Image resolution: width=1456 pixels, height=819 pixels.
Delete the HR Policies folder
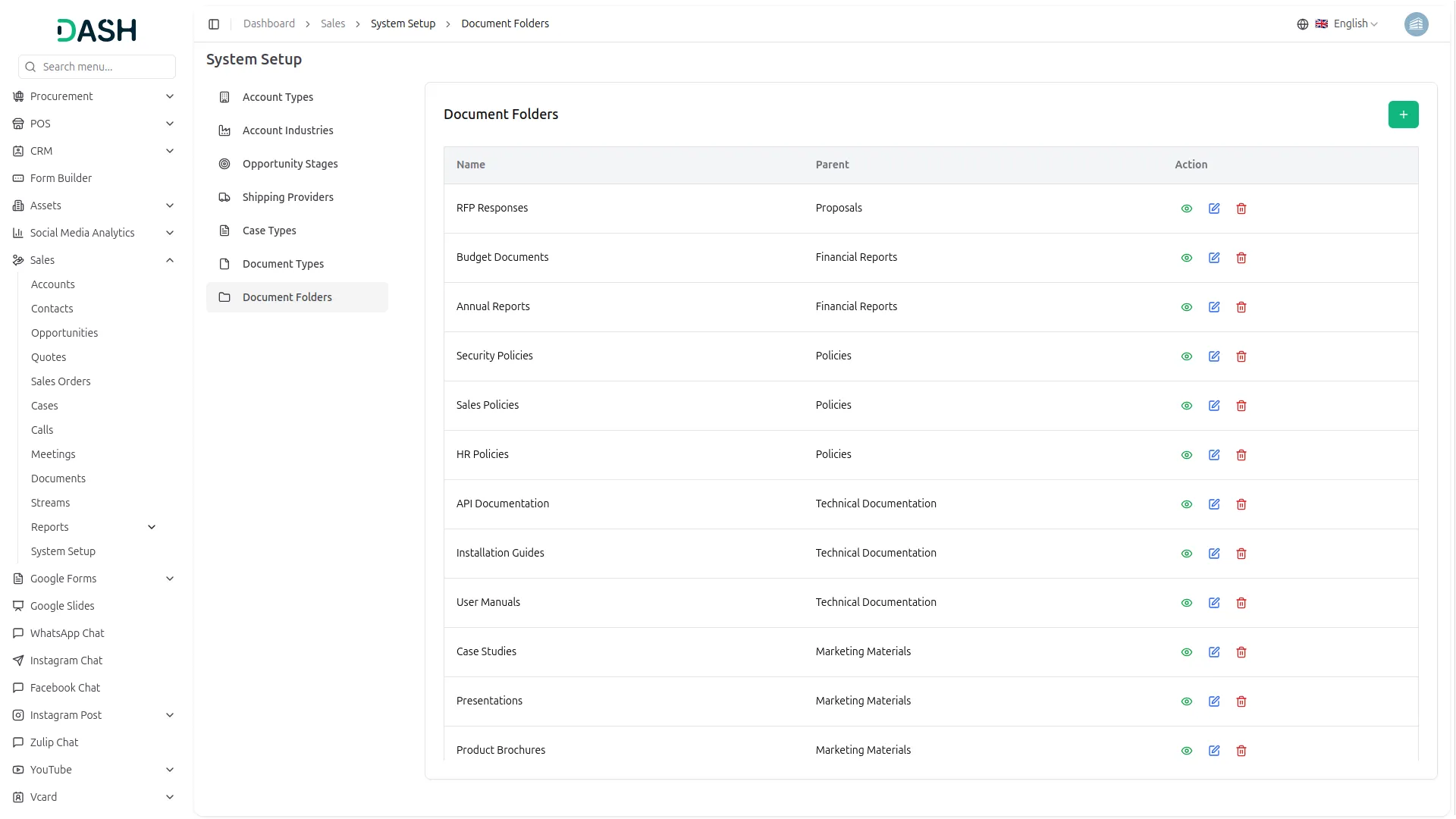(x=1241, y=455)
